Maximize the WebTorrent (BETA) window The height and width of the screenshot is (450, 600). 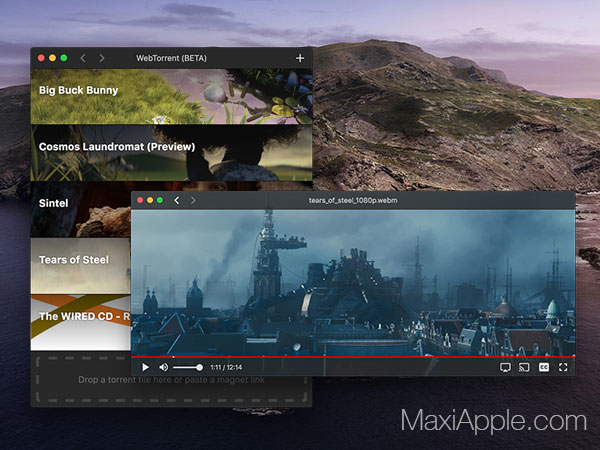click(x=64, y=58)
